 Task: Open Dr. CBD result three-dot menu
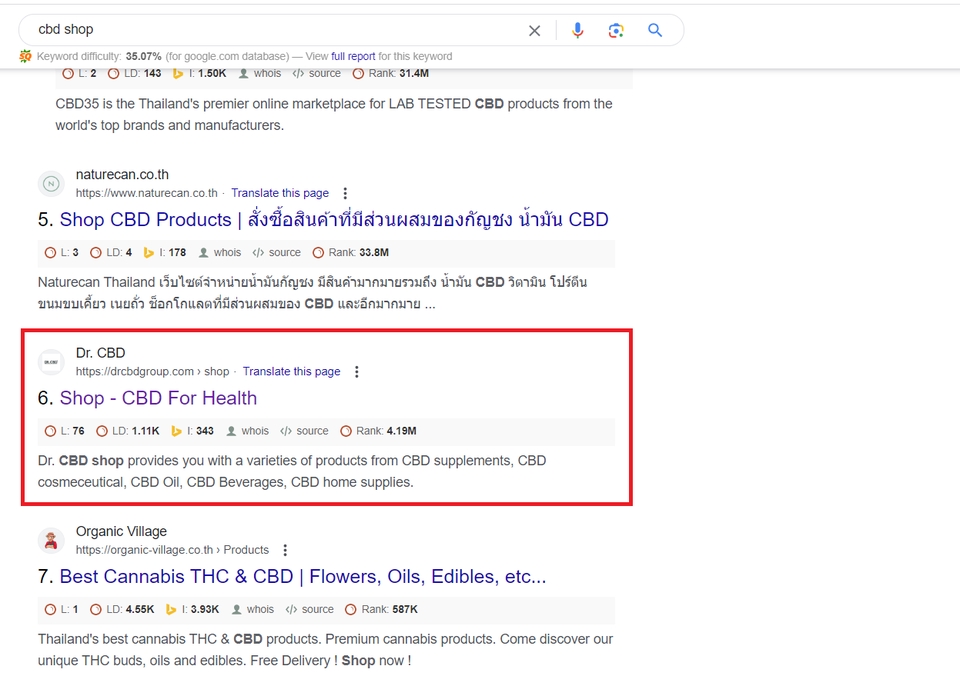[x=357, y=372]
